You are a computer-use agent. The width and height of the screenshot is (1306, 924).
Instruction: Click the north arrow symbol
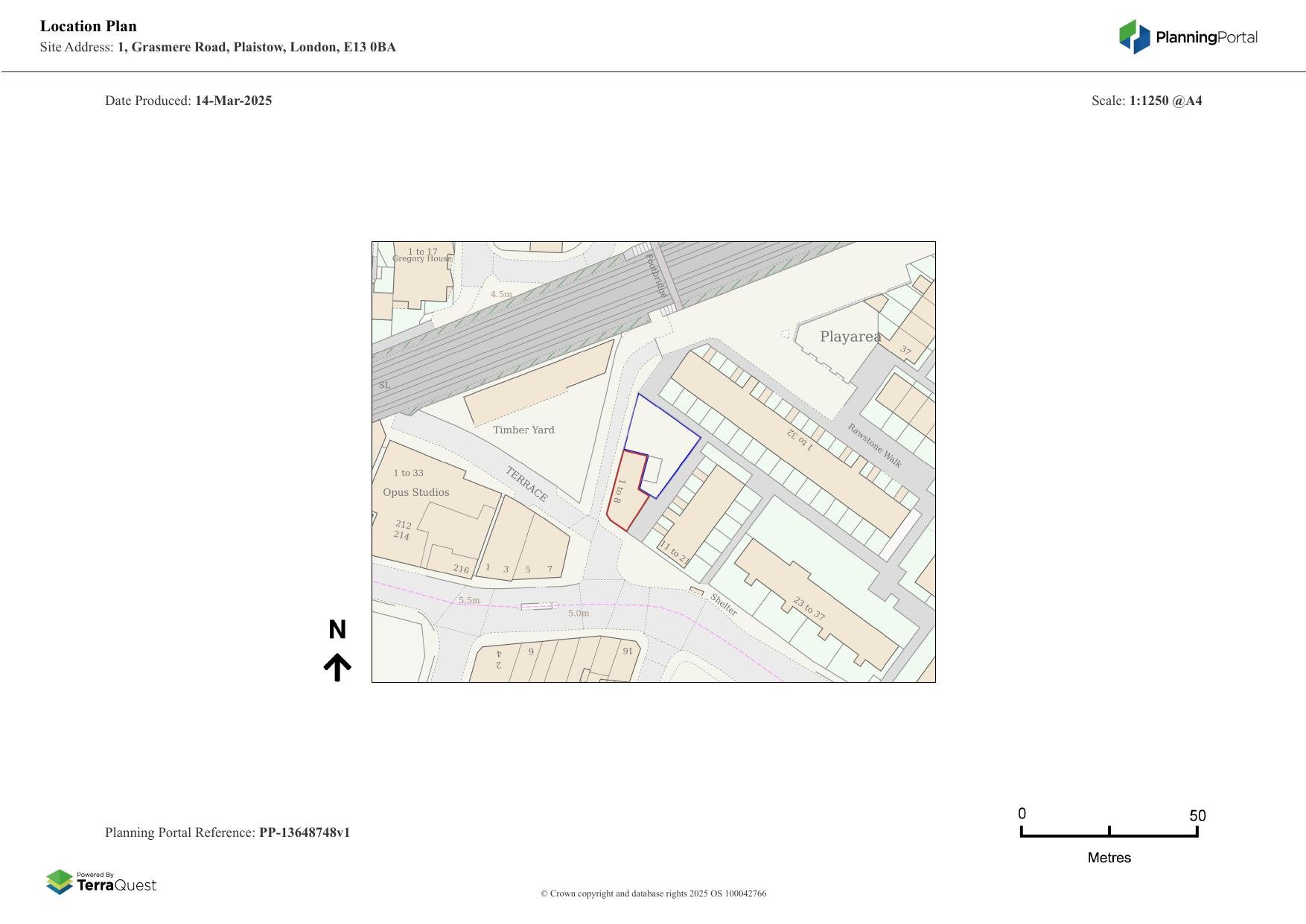(x=337, y=666)
